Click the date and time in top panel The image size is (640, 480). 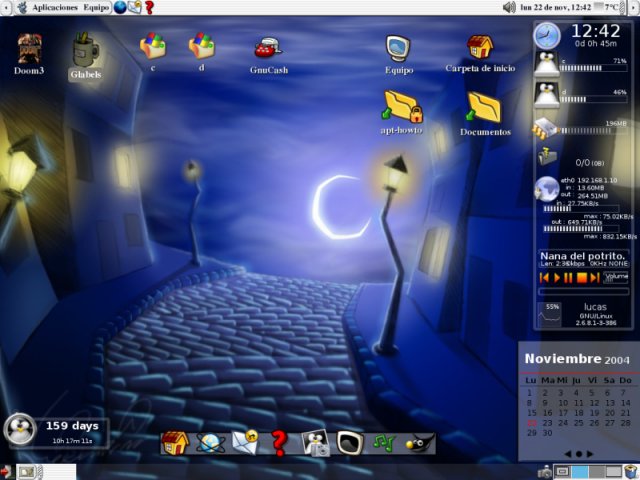556,7
